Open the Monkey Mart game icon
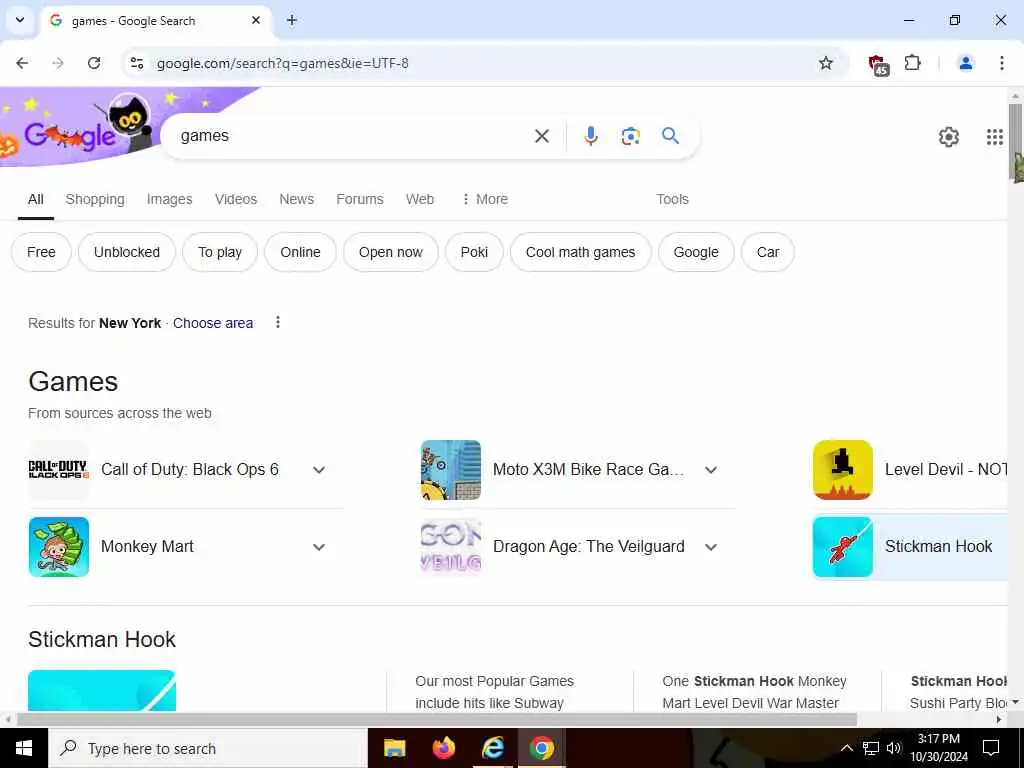This screenshot has height=768, width=1024. coord(59,547)
